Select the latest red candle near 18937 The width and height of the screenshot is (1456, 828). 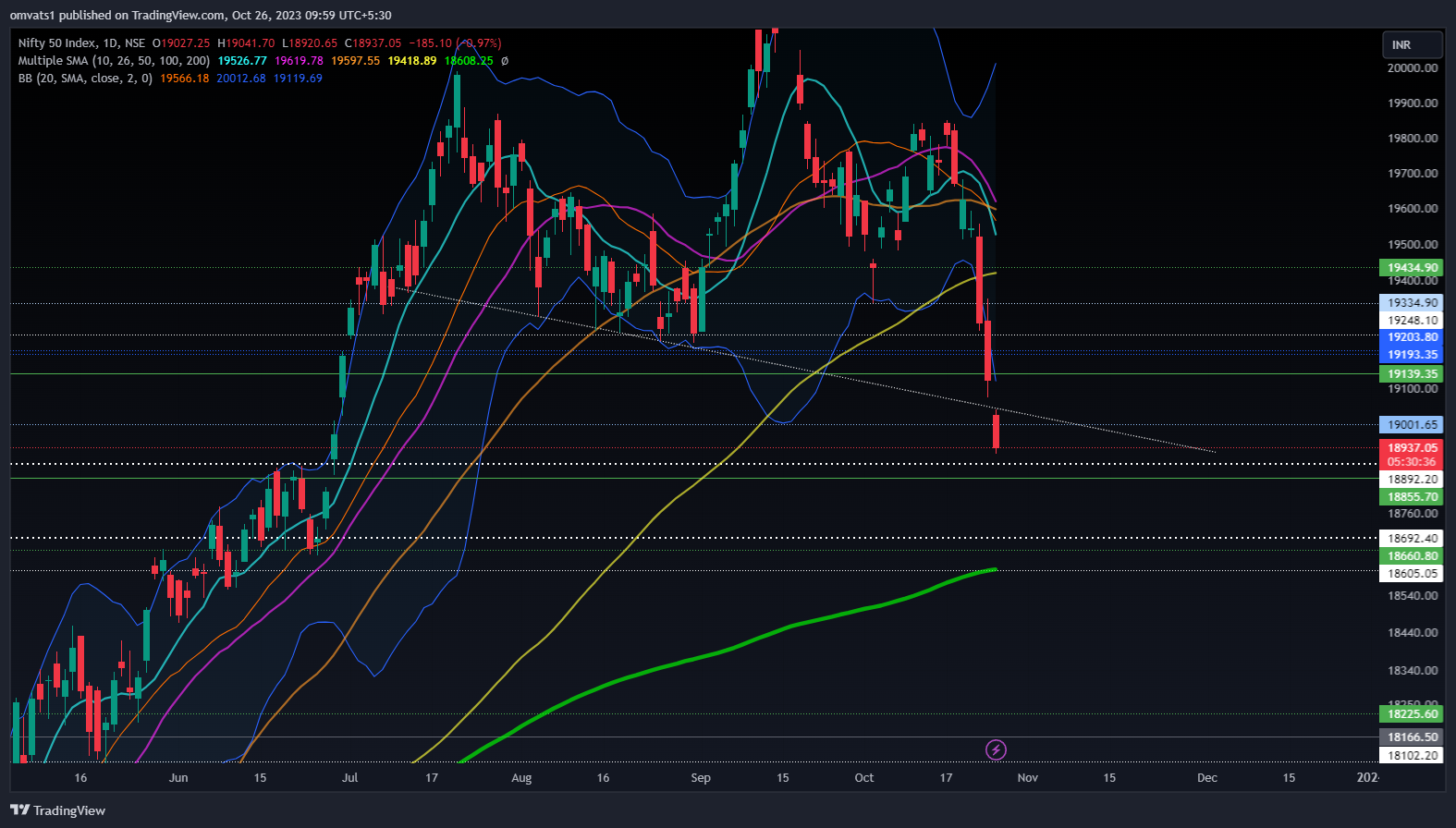click(x=997, y=432)
